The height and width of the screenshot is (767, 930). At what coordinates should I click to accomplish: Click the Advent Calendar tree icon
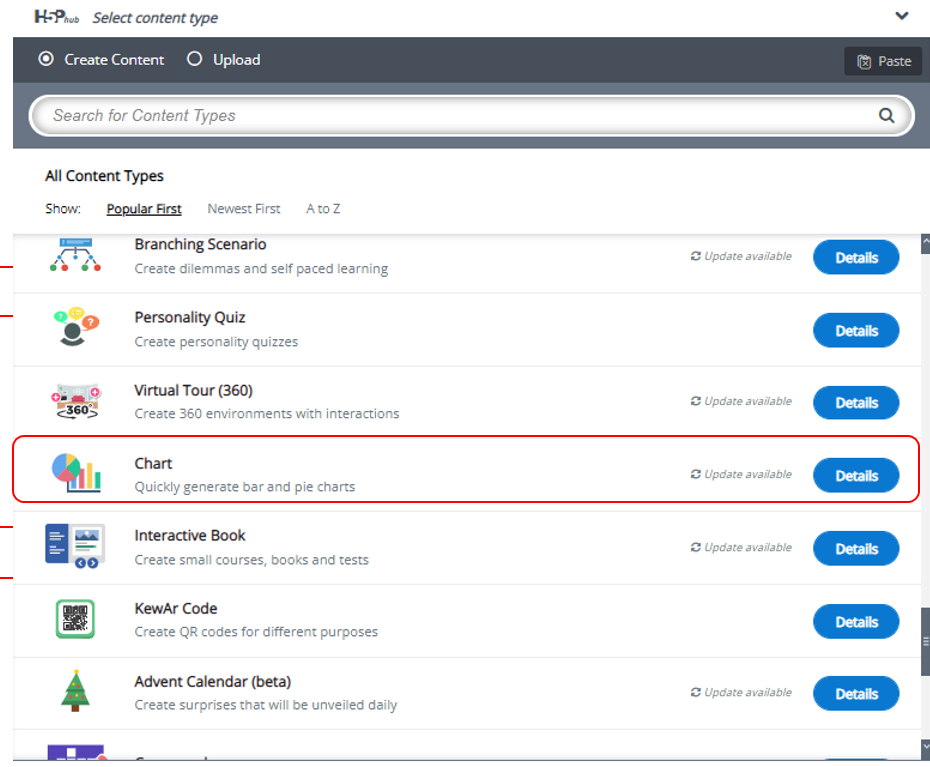coord(75,692)
